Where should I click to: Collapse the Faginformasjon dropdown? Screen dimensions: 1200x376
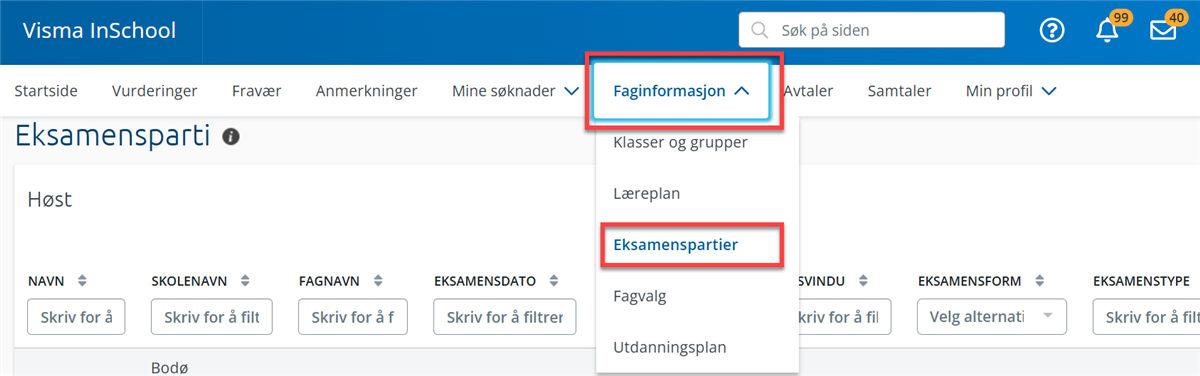click(681, 91)
